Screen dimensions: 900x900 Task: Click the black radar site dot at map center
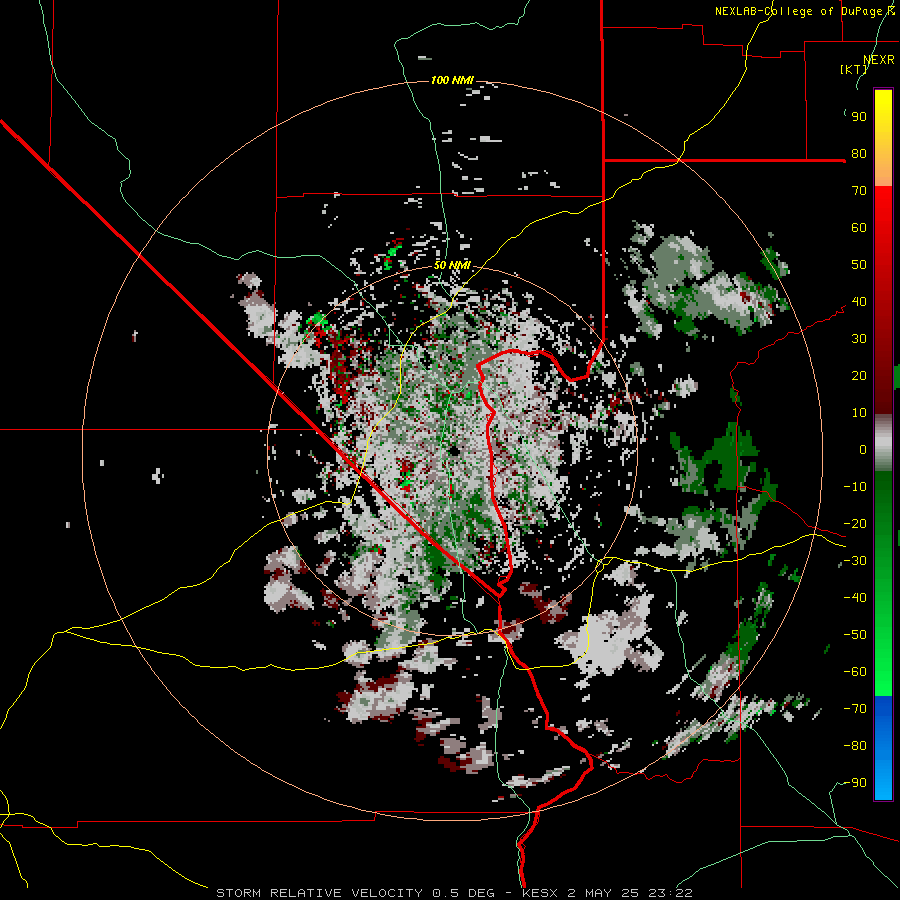(454, 451)
